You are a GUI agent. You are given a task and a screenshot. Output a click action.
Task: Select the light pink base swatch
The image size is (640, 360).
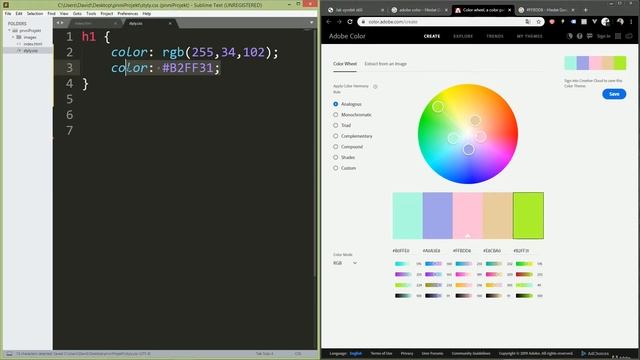tap(468, 216)
